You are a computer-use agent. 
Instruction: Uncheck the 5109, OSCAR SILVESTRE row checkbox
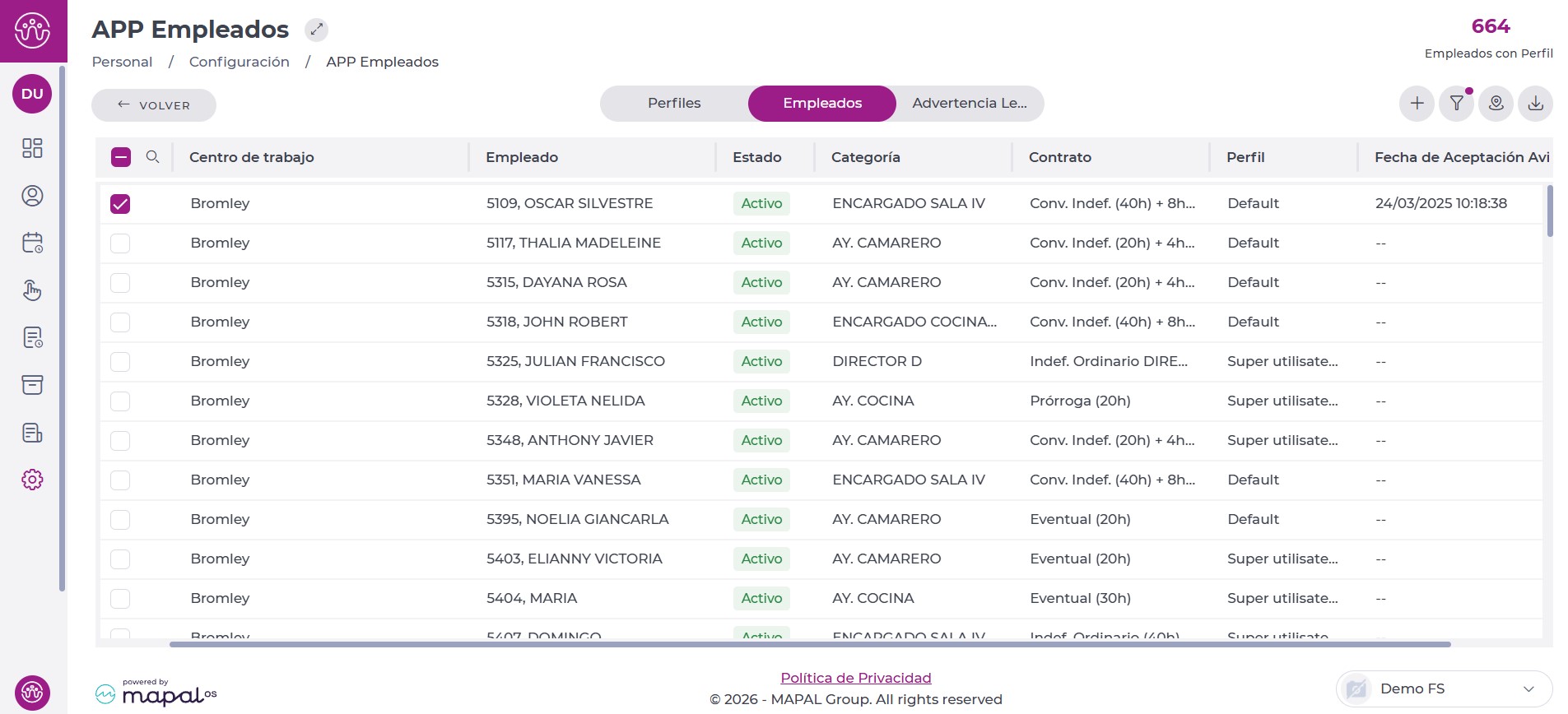120,204
